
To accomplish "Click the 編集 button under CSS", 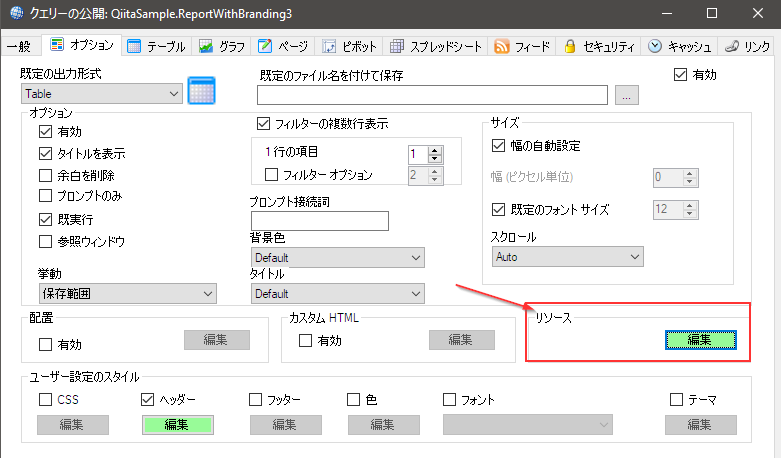I will tap(73, 425).
